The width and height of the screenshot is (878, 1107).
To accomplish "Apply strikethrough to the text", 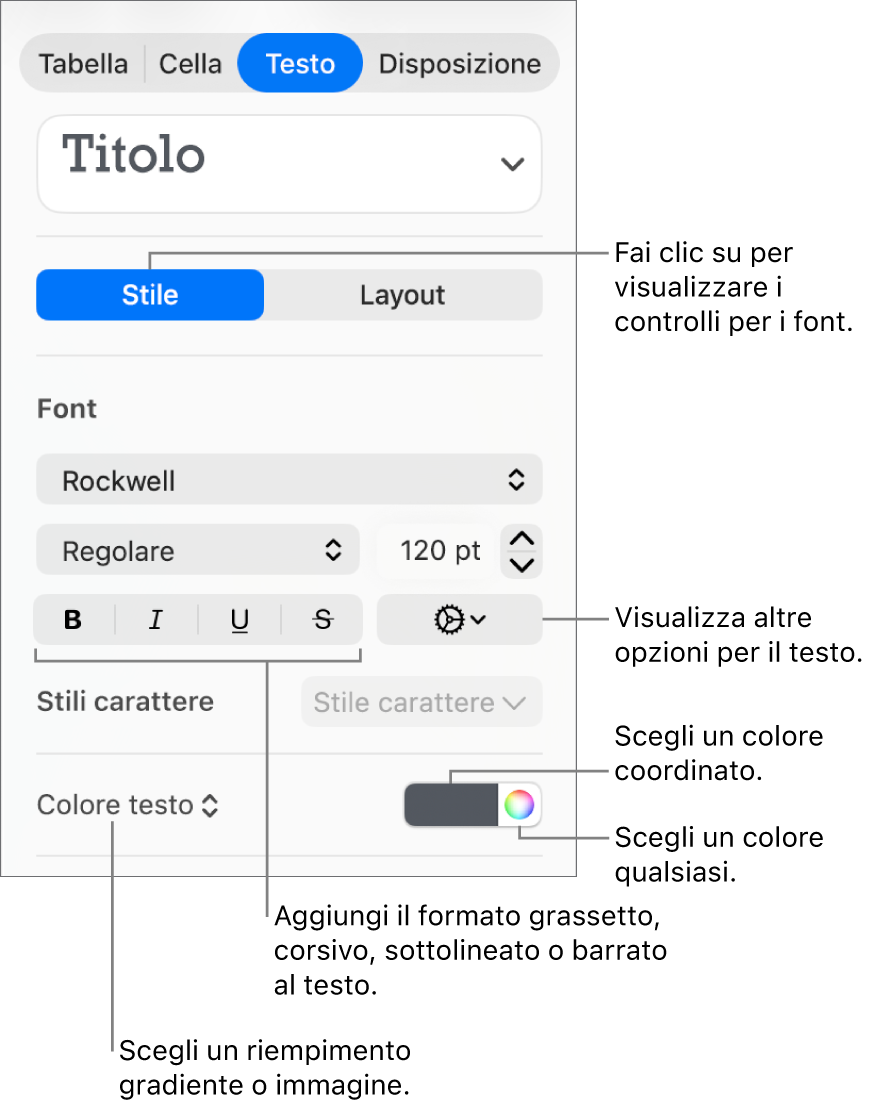I will point(323,620).
